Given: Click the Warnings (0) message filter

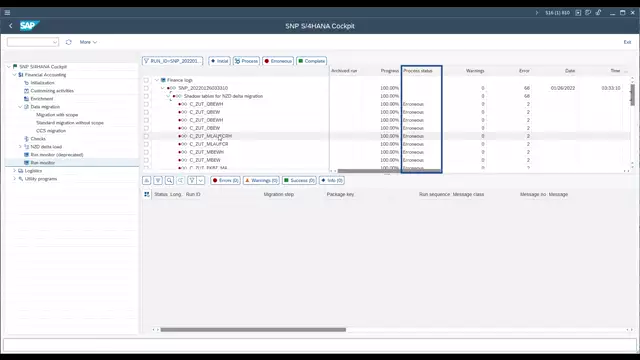Looking at the screenshot, I should coord(261,180).
